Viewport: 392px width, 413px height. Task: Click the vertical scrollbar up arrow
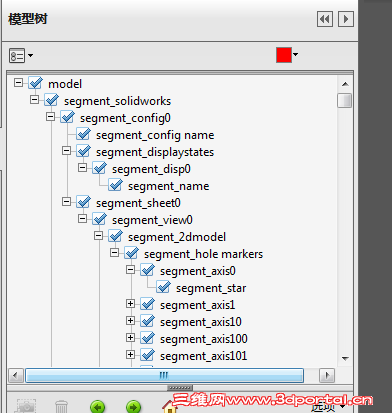click(345, 84)
